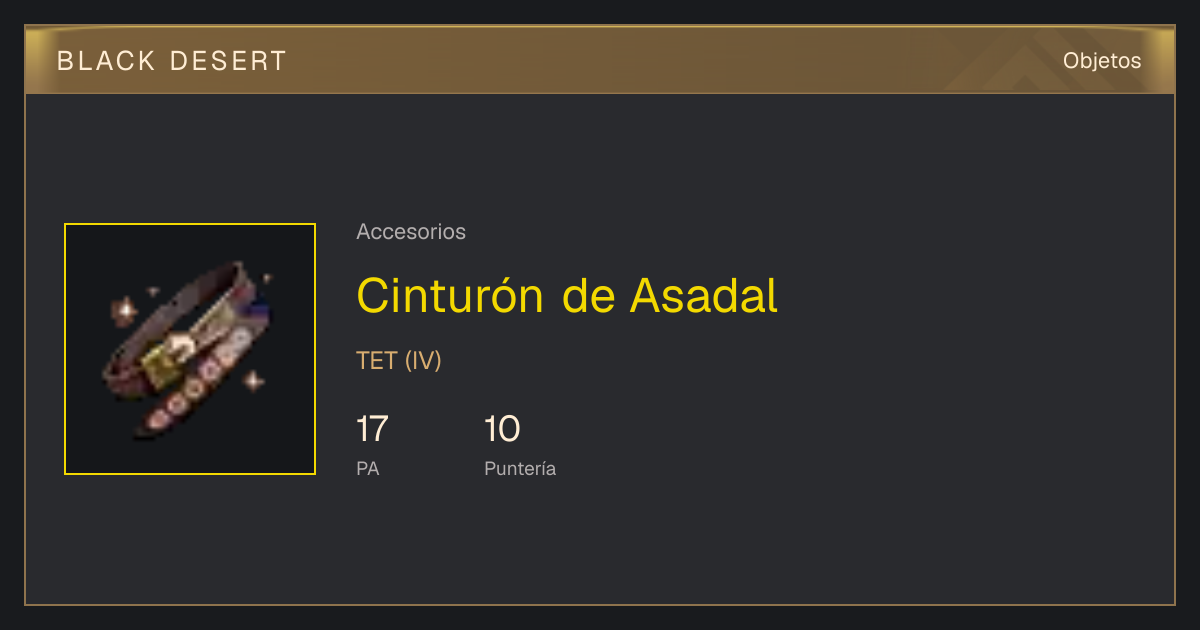Screen dimensions: 1200x630
Task: Click the Puntería stat label
Action: (x=520, y=469)
